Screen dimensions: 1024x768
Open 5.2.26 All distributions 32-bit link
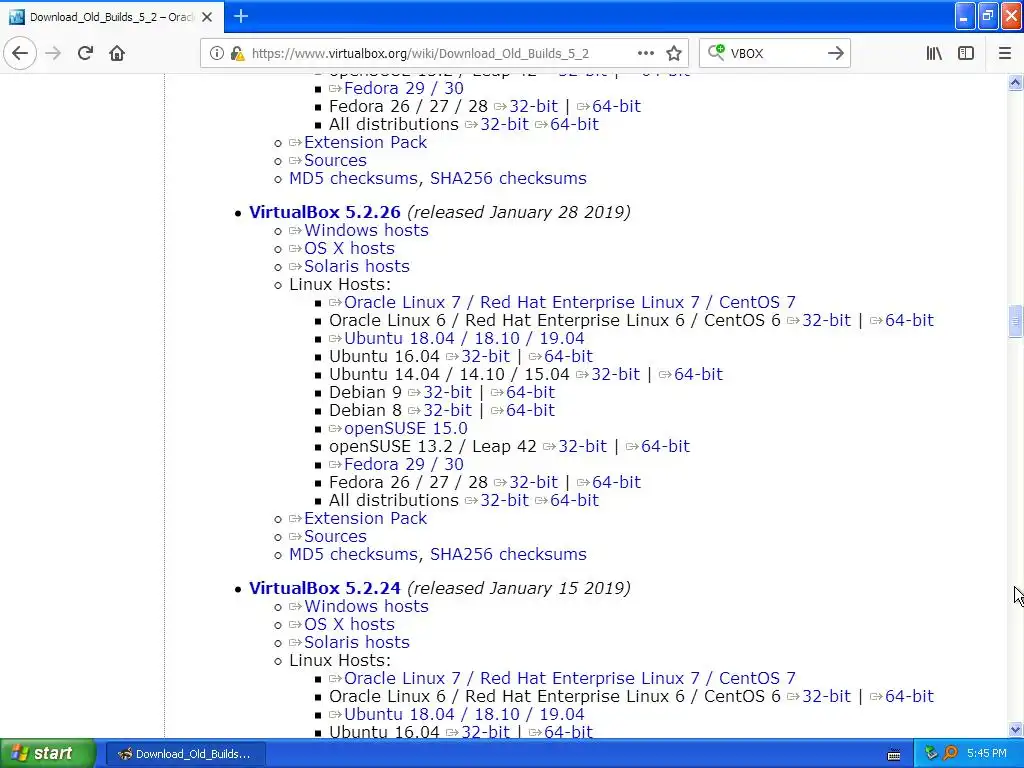(504, 500)
